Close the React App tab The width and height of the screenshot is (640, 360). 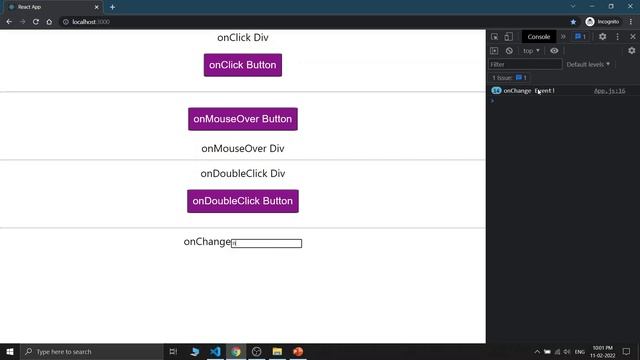97,7
